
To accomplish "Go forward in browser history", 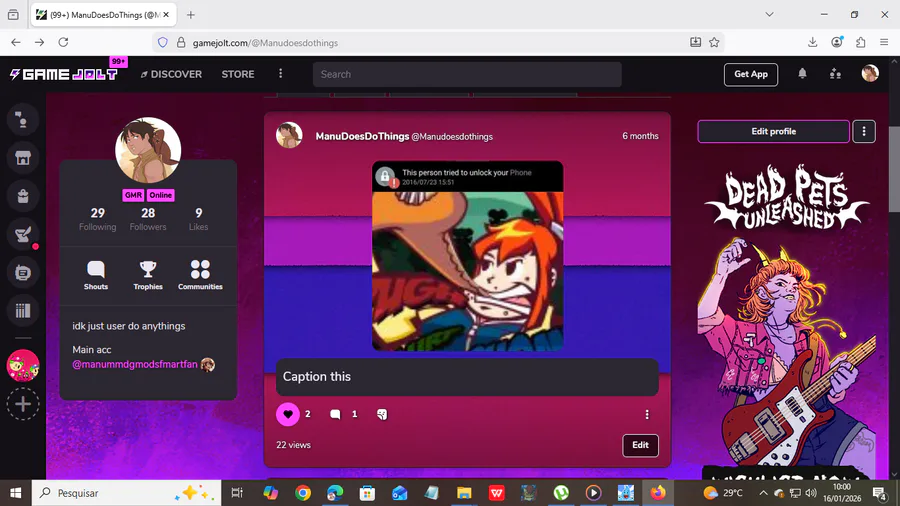I will coord(40,42).
